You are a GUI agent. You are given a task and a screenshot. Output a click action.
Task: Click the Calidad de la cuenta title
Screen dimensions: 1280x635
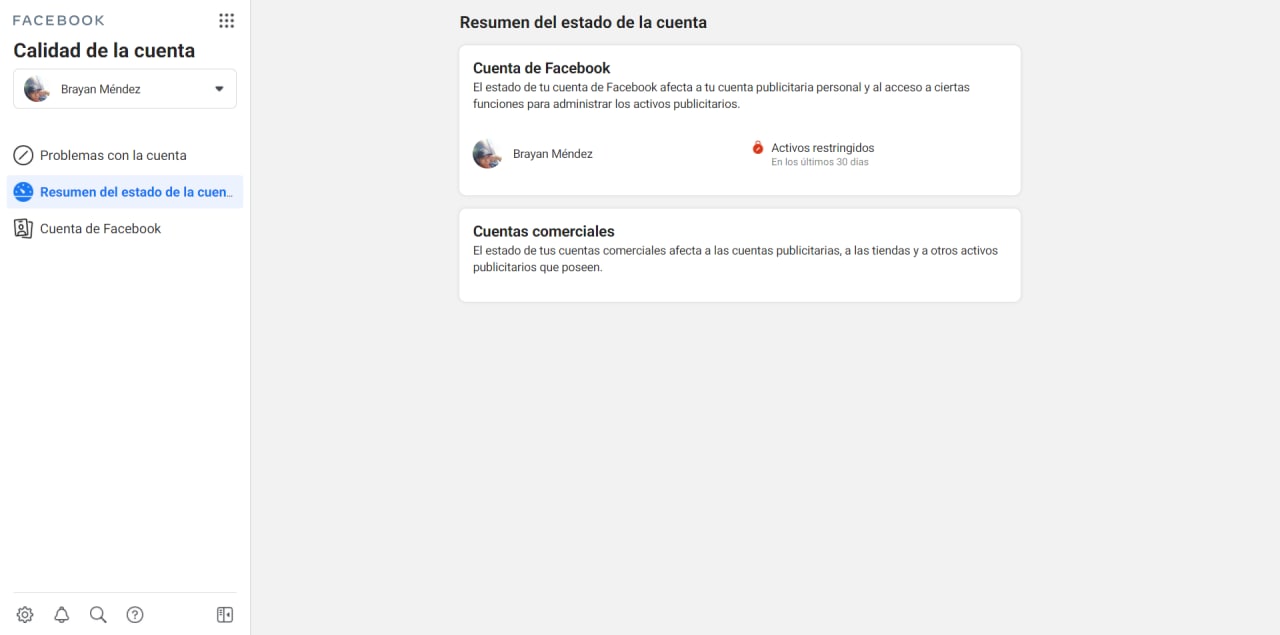click(104, 51)
